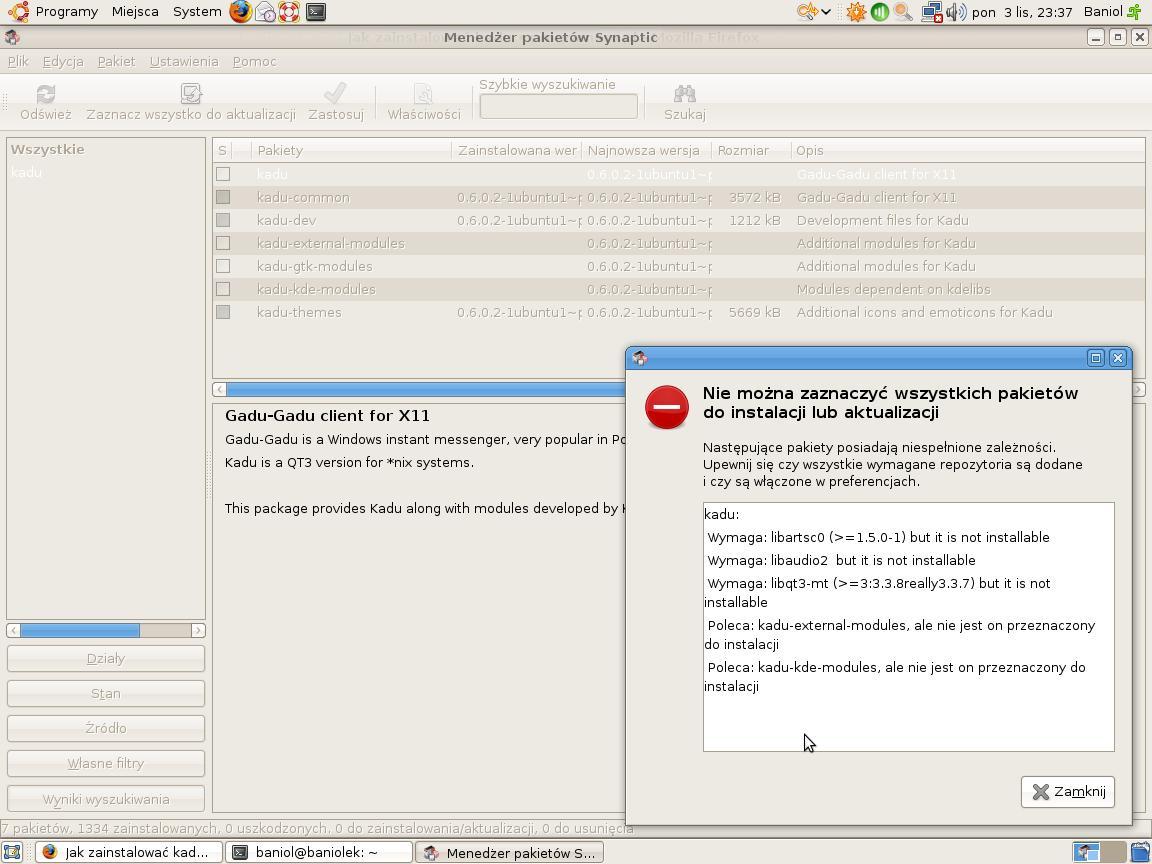Open the Właściwości properties icon
This screenshot has height=864, width=1152.
pyautogui.click(x=423, y=94)
